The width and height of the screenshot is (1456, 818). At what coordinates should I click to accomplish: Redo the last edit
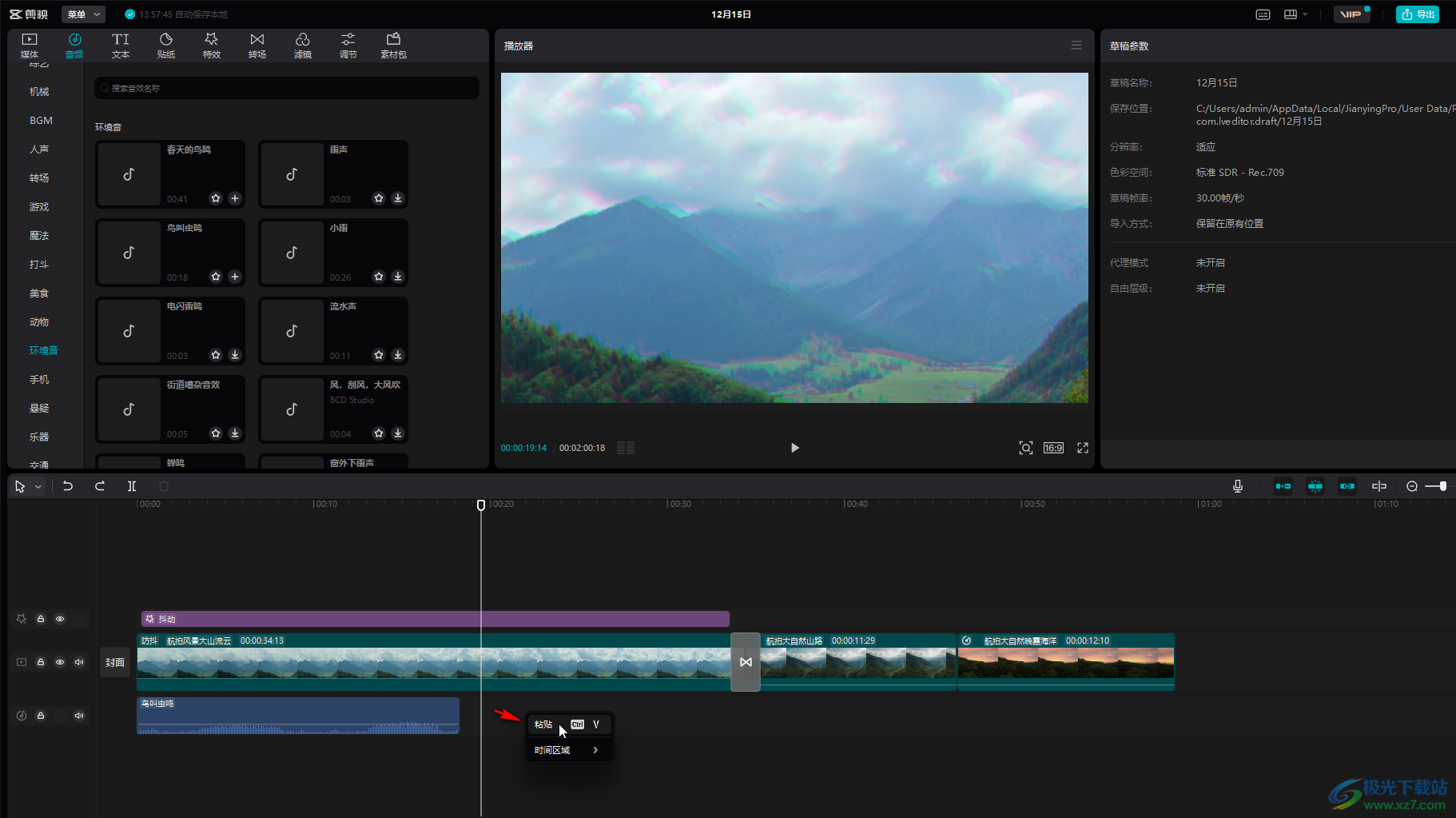(x=100, y=486)
